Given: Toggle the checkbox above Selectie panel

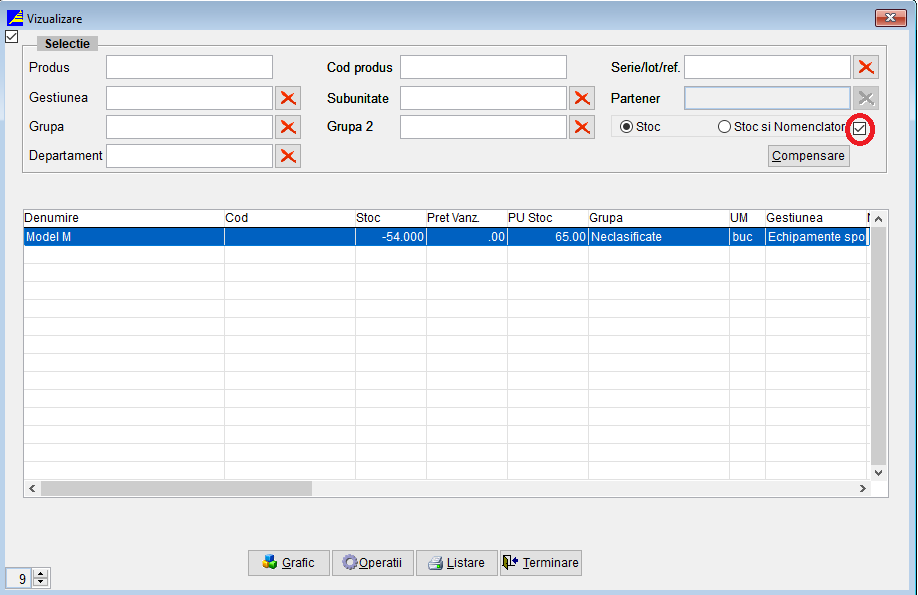Looking at the screenshot, I should click(12, 37).
